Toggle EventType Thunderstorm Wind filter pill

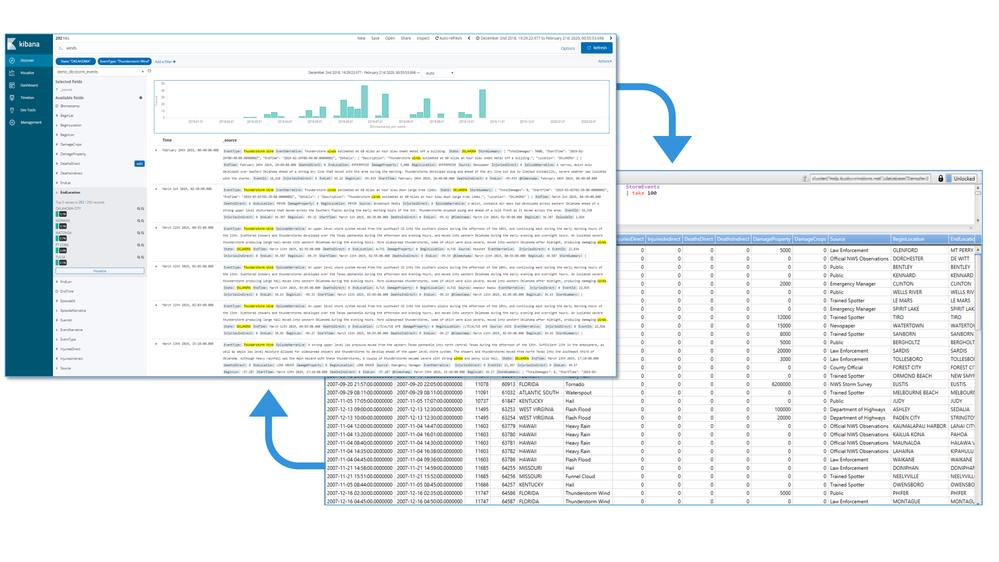click(x=124, y=61)
